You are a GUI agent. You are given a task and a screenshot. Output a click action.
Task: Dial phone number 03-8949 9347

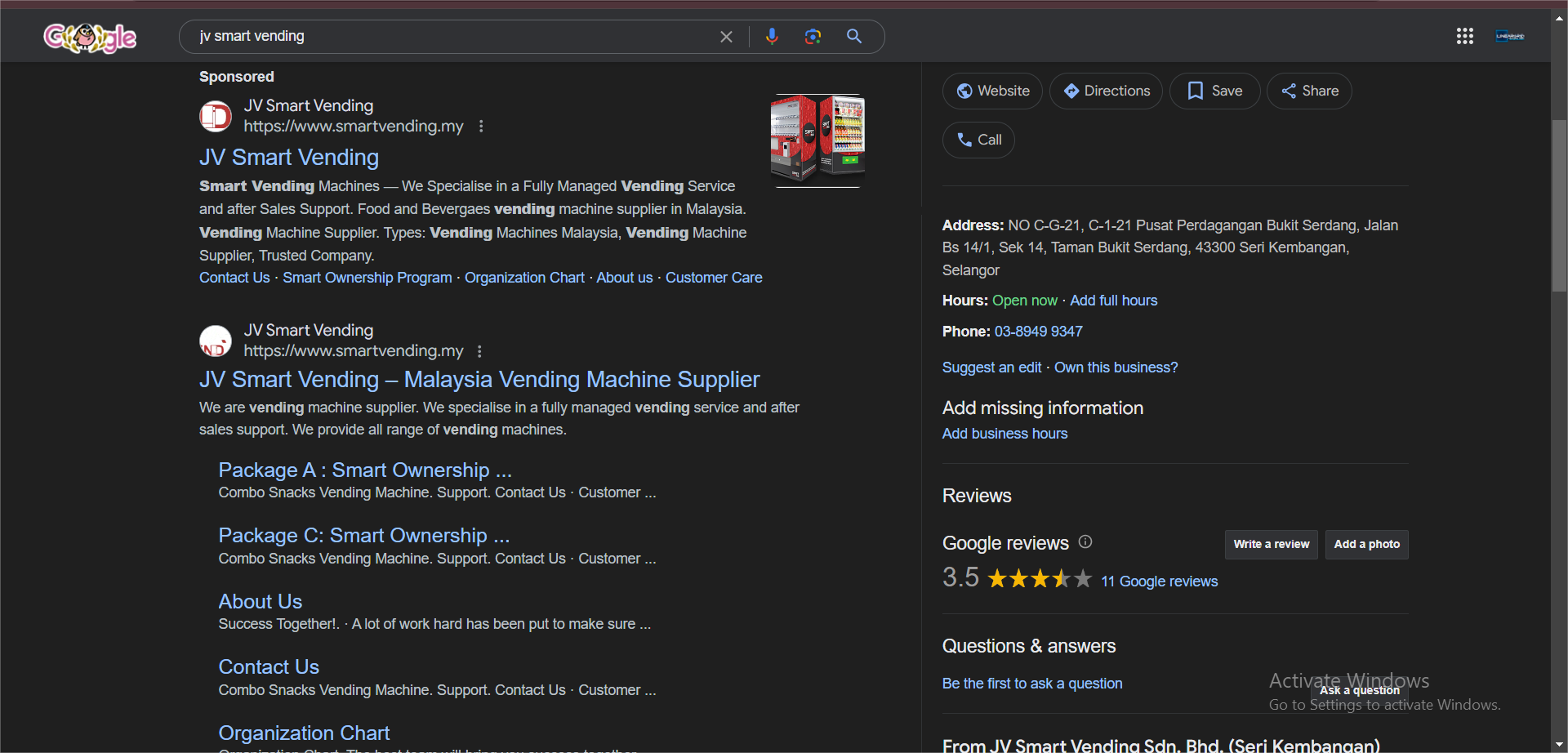click(x=1039, y=332)
